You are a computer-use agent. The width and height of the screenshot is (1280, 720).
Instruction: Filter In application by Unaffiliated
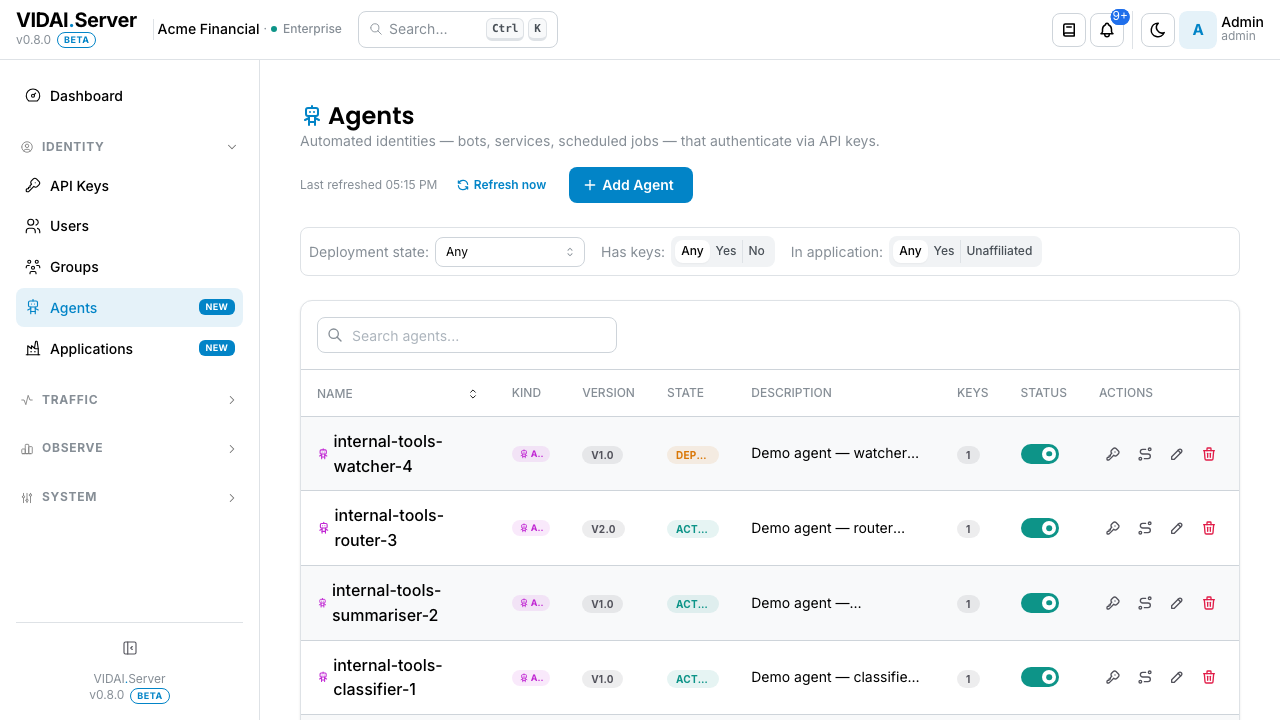pos(999,251)
